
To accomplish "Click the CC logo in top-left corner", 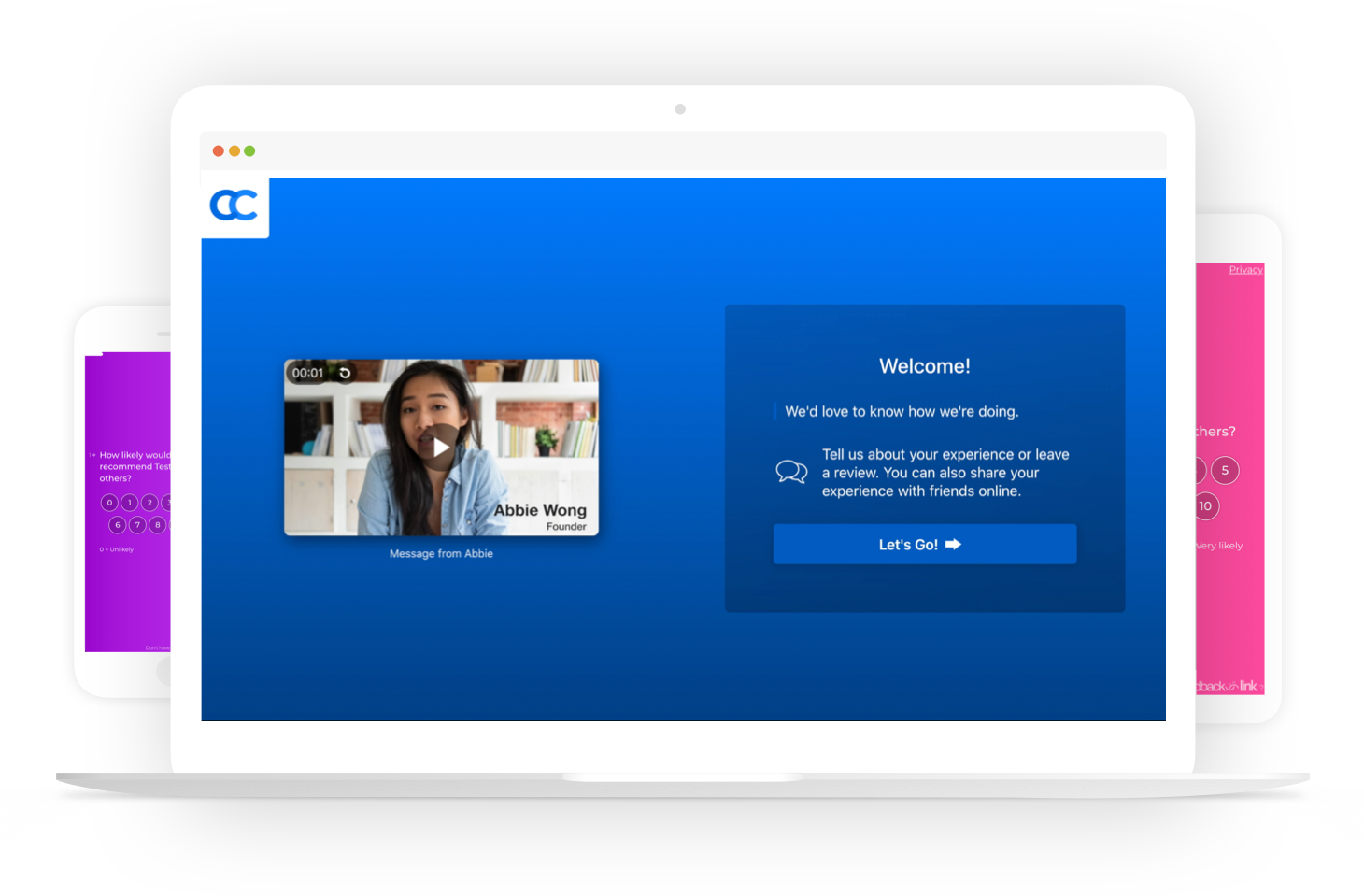I will pyautogui.click(x=234, y=206).
